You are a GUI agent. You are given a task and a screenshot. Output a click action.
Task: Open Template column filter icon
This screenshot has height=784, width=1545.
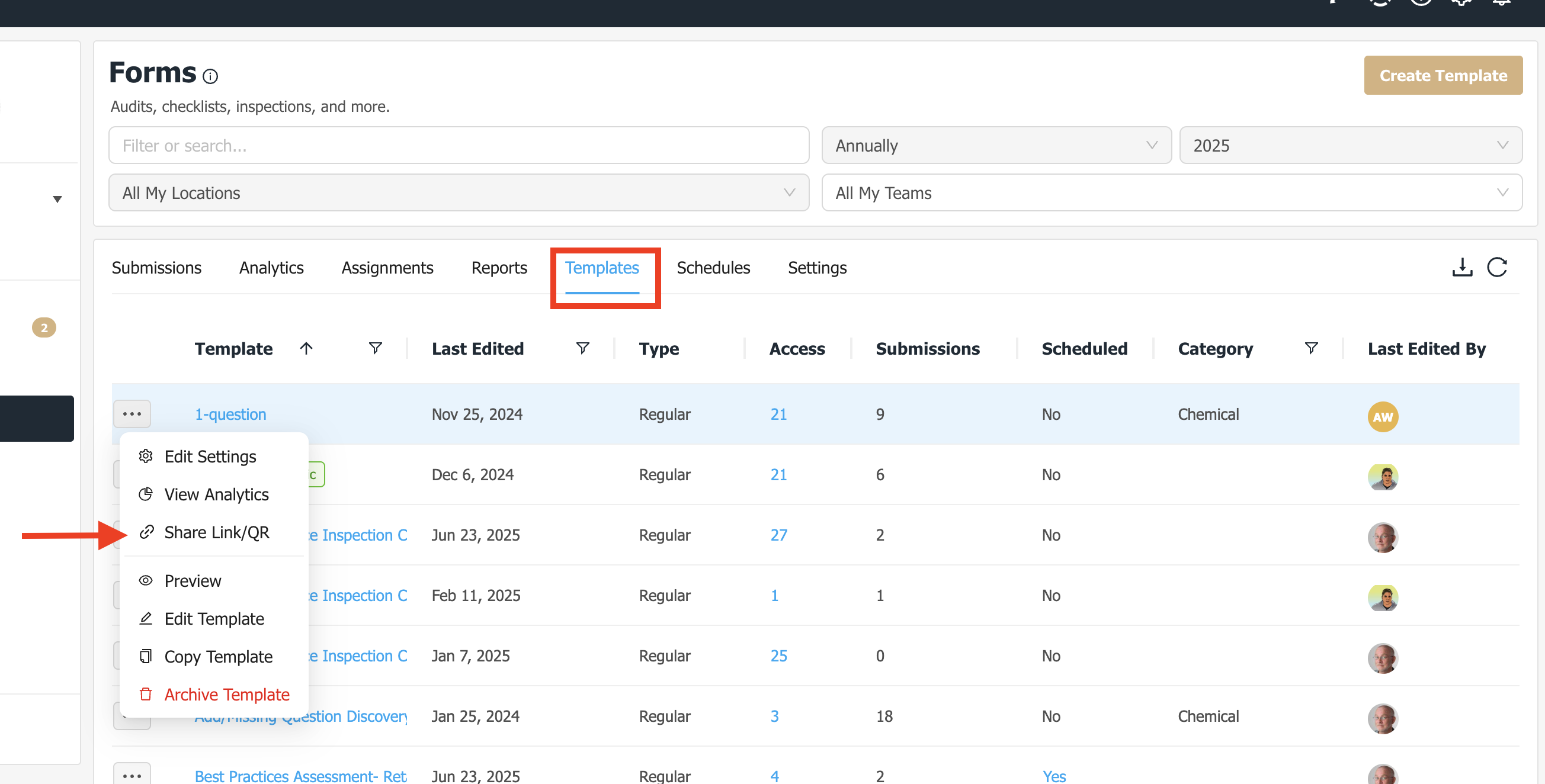[375, 348]
